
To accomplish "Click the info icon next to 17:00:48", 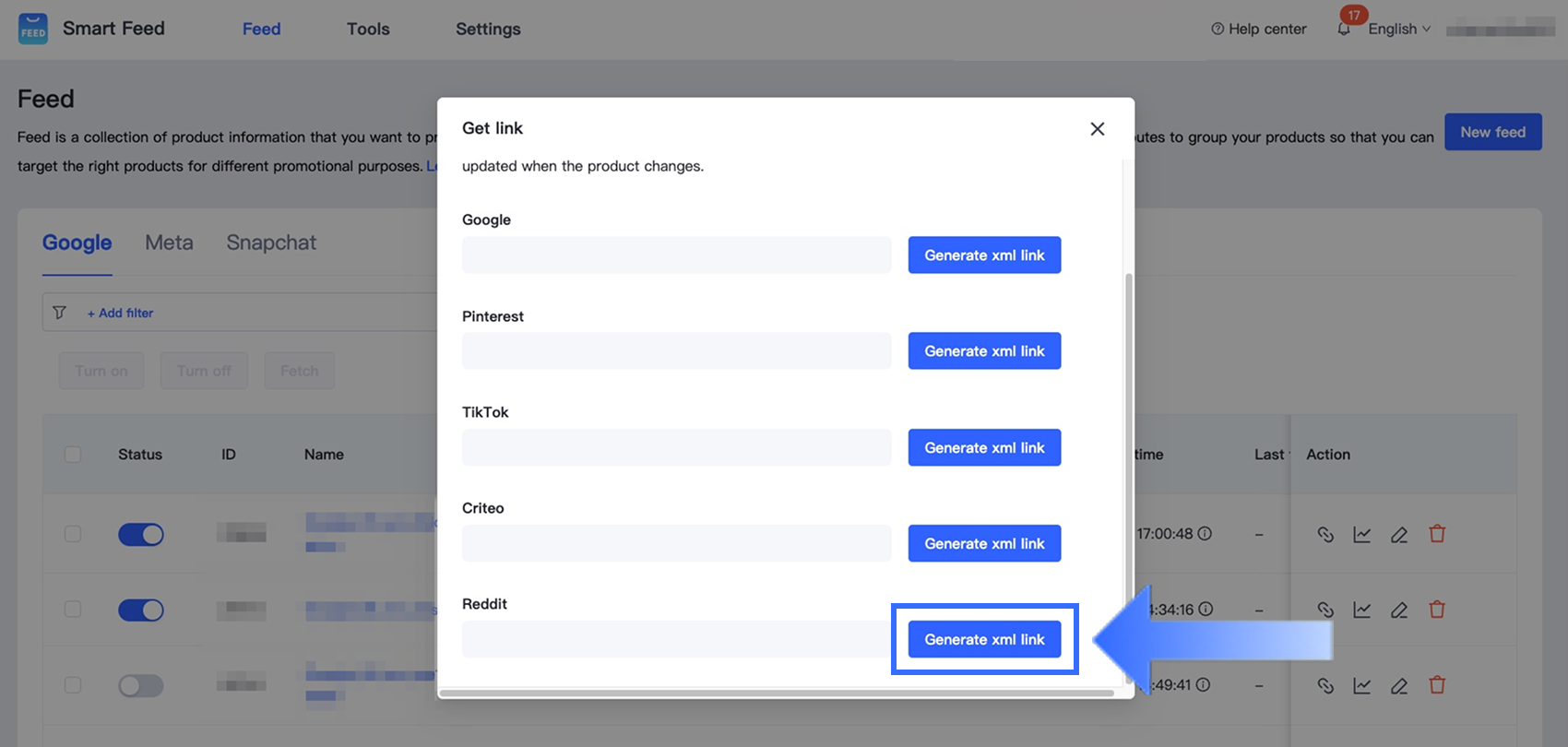I will (x=1205, y=534).
